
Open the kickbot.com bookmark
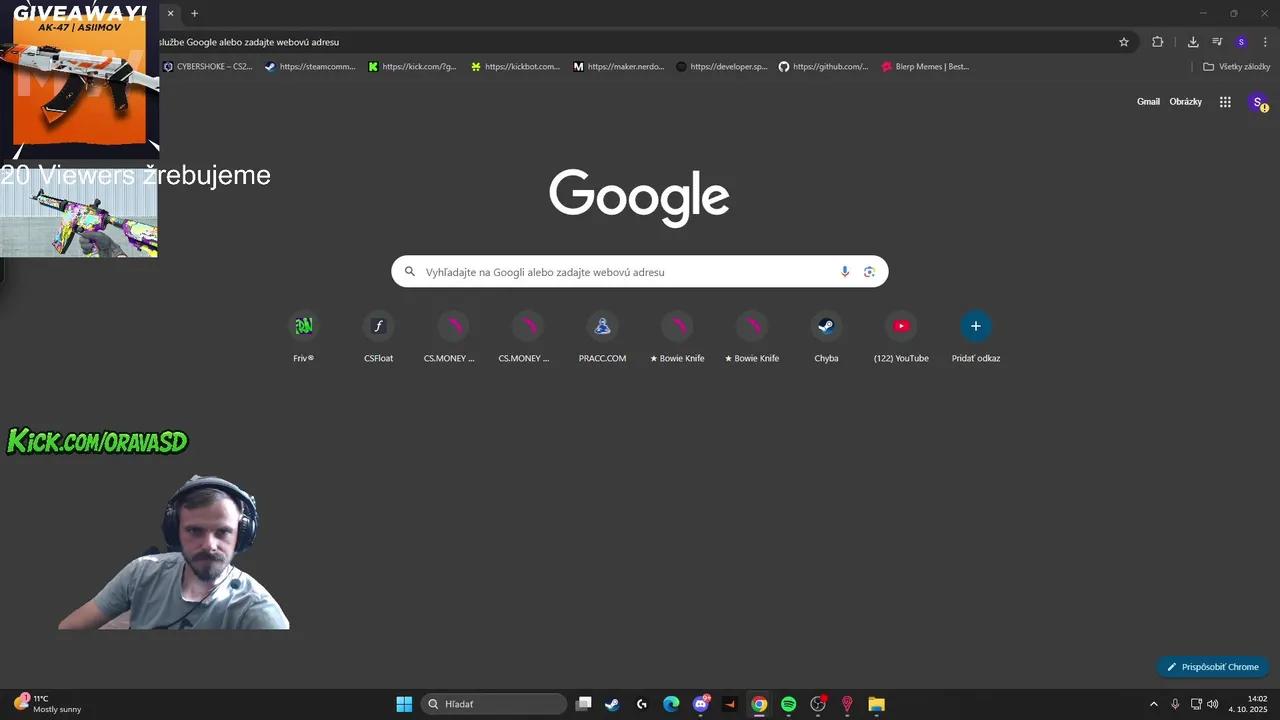516,67
